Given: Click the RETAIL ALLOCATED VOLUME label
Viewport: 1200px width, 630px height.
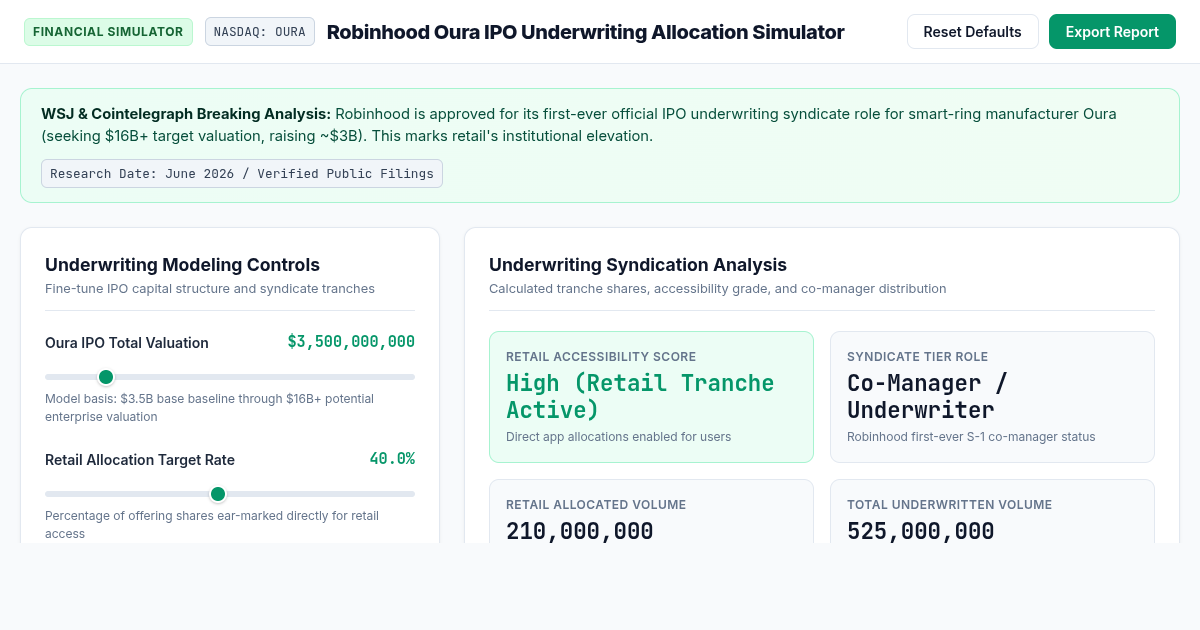Looking at the screenshot, I should click(x=596, y=505).
